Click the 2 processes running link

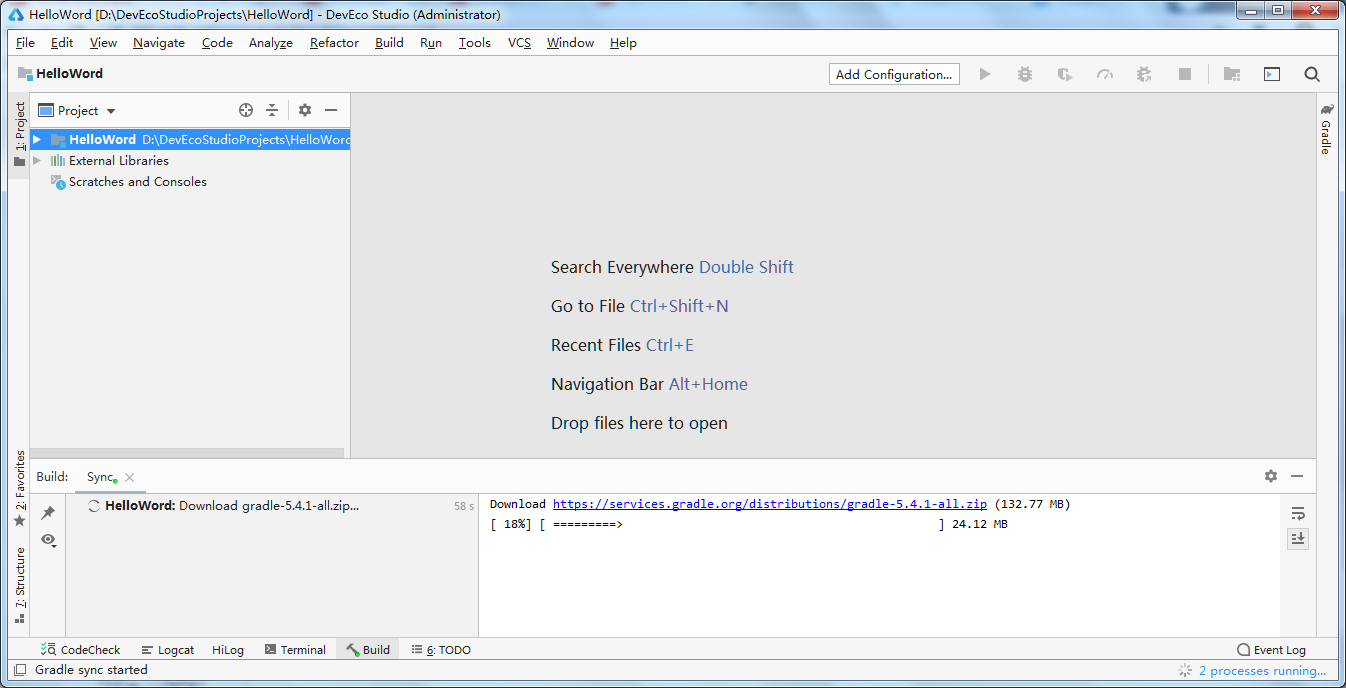pyautogui.click(x=1262, y=671)
